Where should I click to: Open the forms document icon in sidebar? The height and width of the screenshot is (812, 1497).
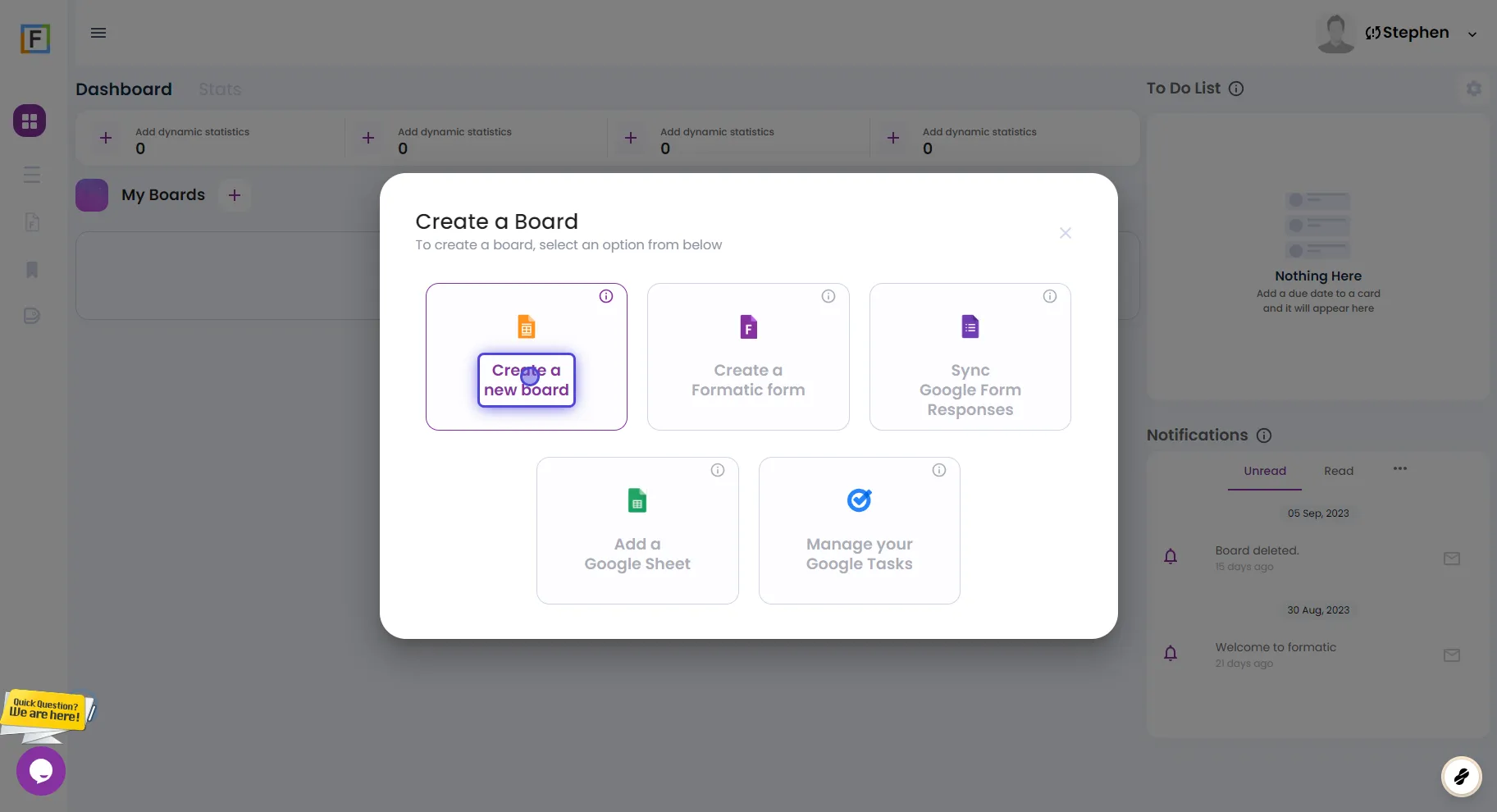(32, 221)
